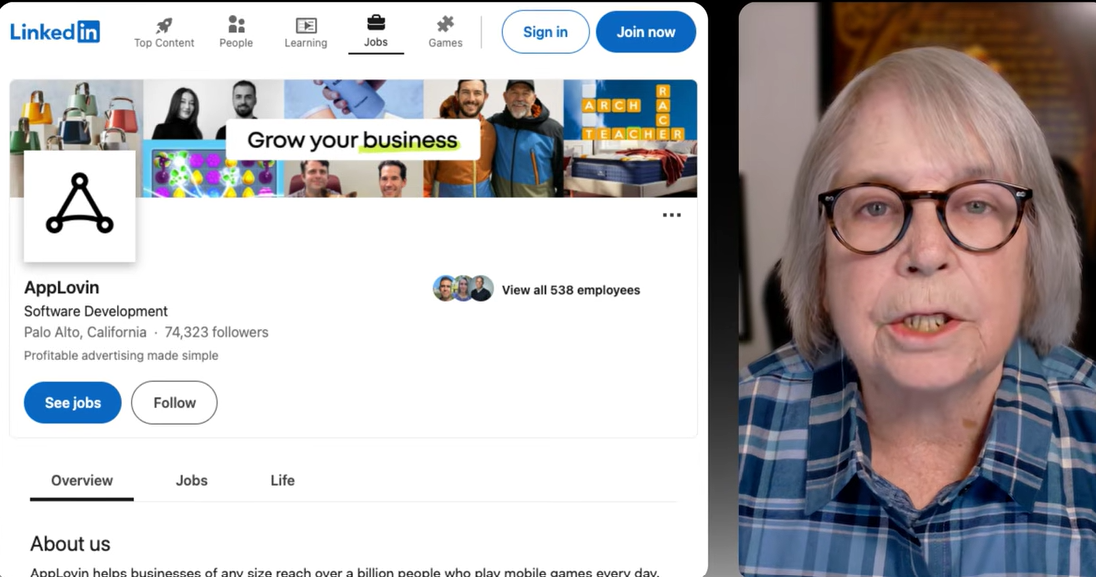The width and height of the screenshot is (1096, 577).
Task: Click the 74,323 followers text
Action: (217, 332)
